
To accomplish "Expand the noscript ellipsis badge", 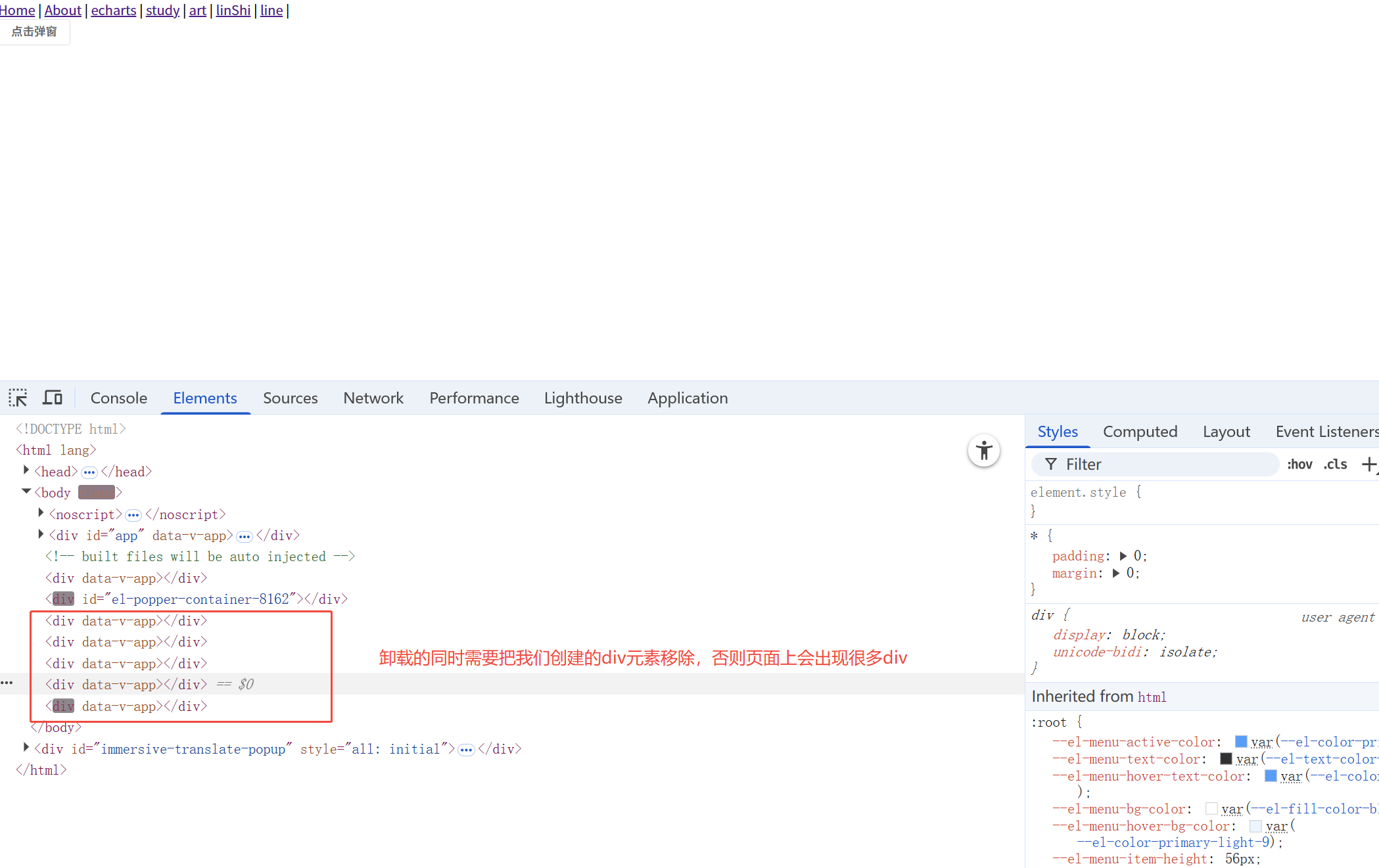I will click(133, 515).
